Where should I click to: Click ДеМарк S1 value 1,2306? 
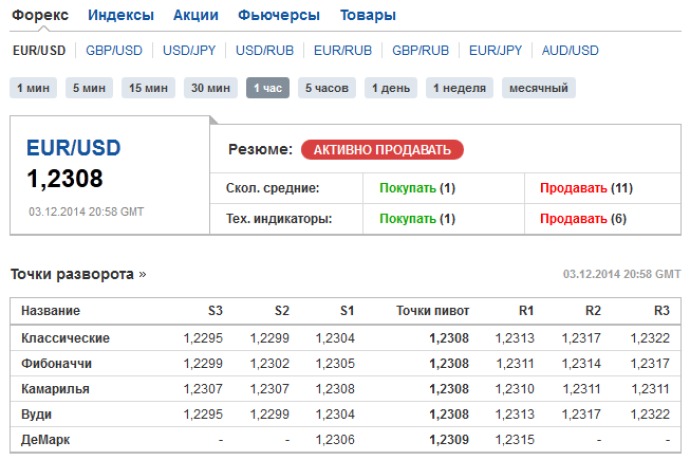(335, 440)
